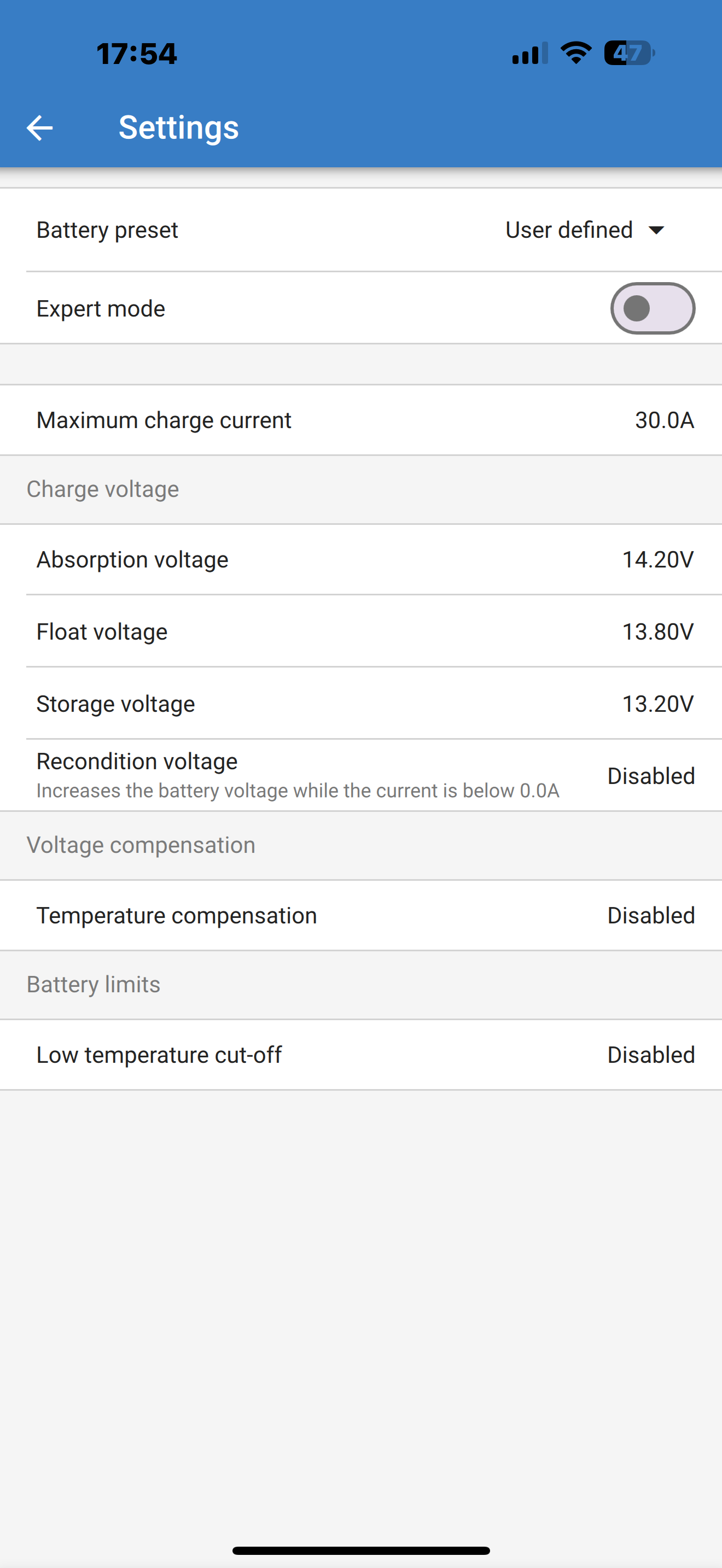
Task: Edit Float voltage 13.80V setting
Action: pyautogui.click(x=361, y=631)
